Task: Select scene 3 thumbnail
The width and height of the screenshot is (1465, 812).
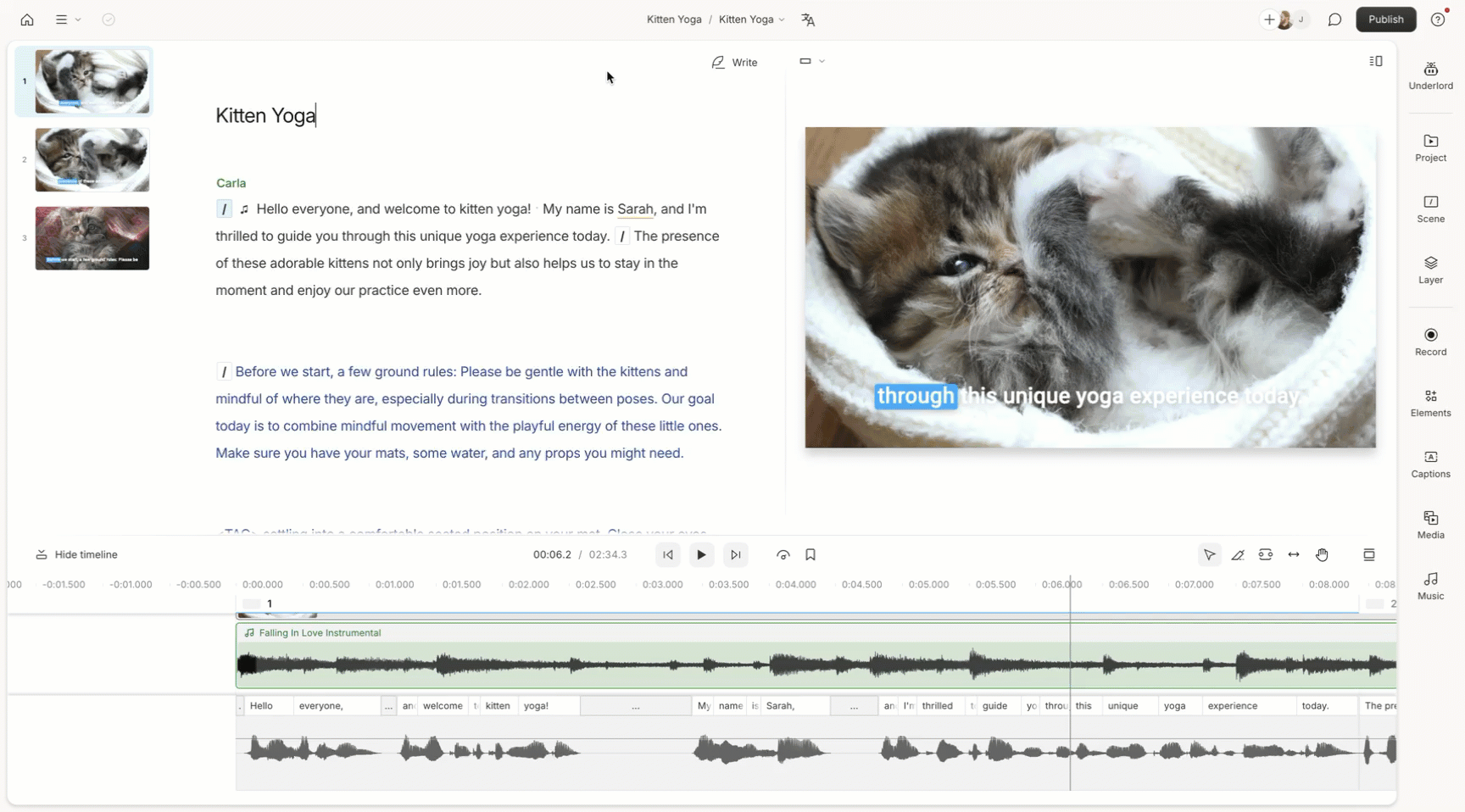Action: [x=92, y=238]
